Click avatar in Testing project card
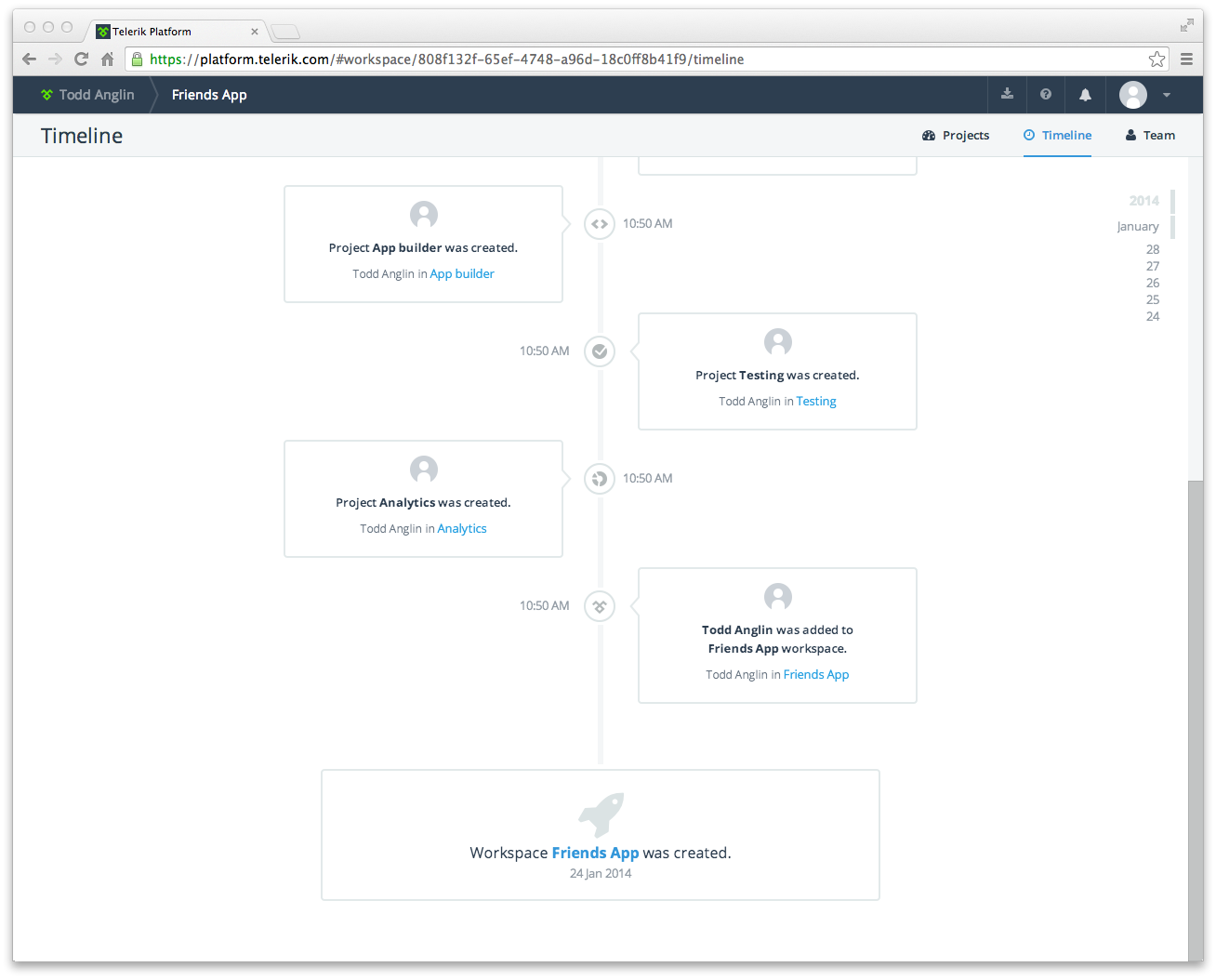 778,342
